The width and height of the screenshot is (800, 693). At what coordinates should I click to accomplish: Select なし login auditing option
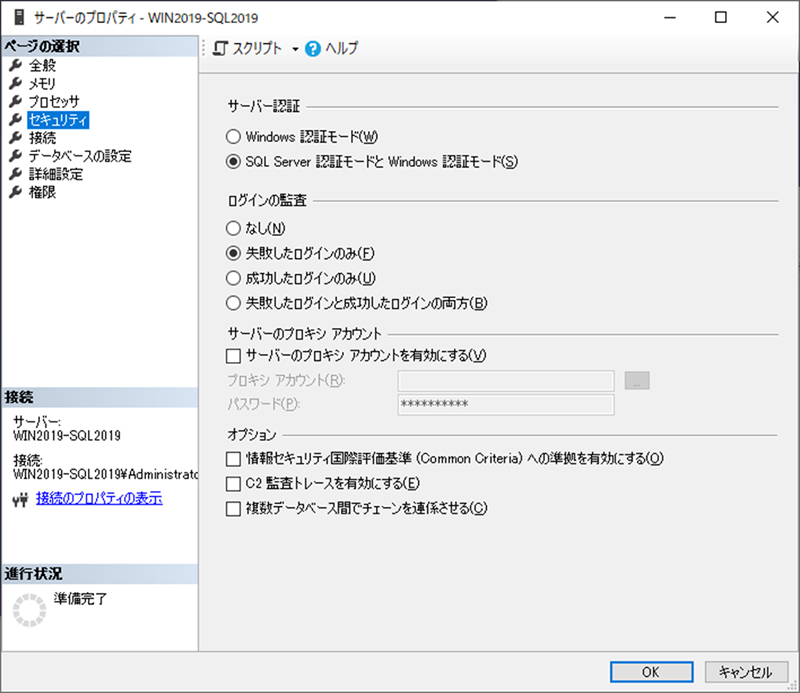coord(233,228)
